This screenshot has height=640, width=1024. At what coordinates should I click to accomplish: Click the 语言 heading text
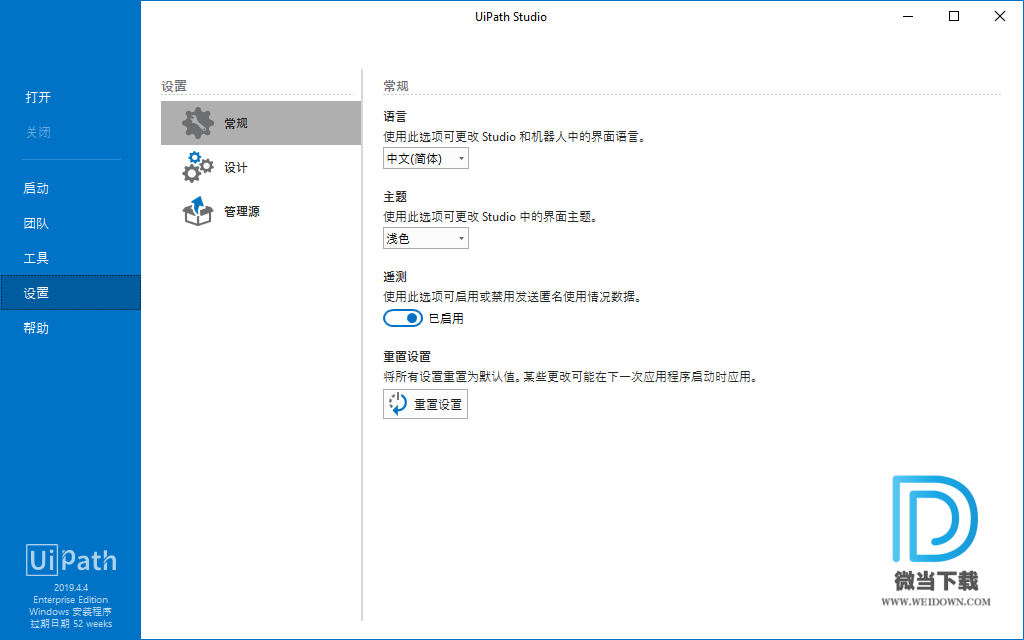click(395, 117)
